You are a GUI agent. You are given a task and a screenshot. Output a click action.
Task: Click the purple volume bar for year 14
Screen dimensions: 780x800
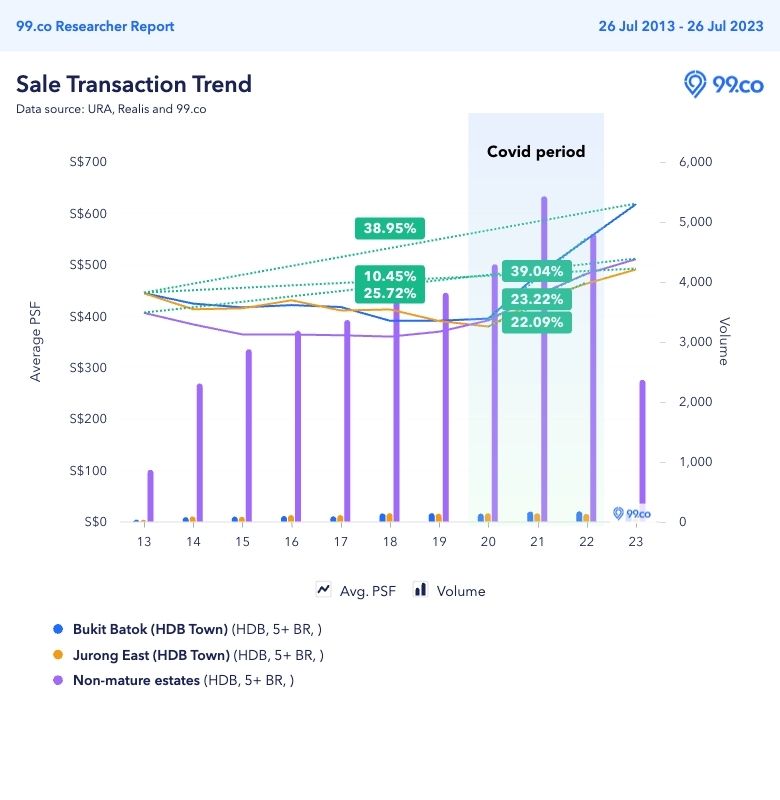click(x=199, y=453)
